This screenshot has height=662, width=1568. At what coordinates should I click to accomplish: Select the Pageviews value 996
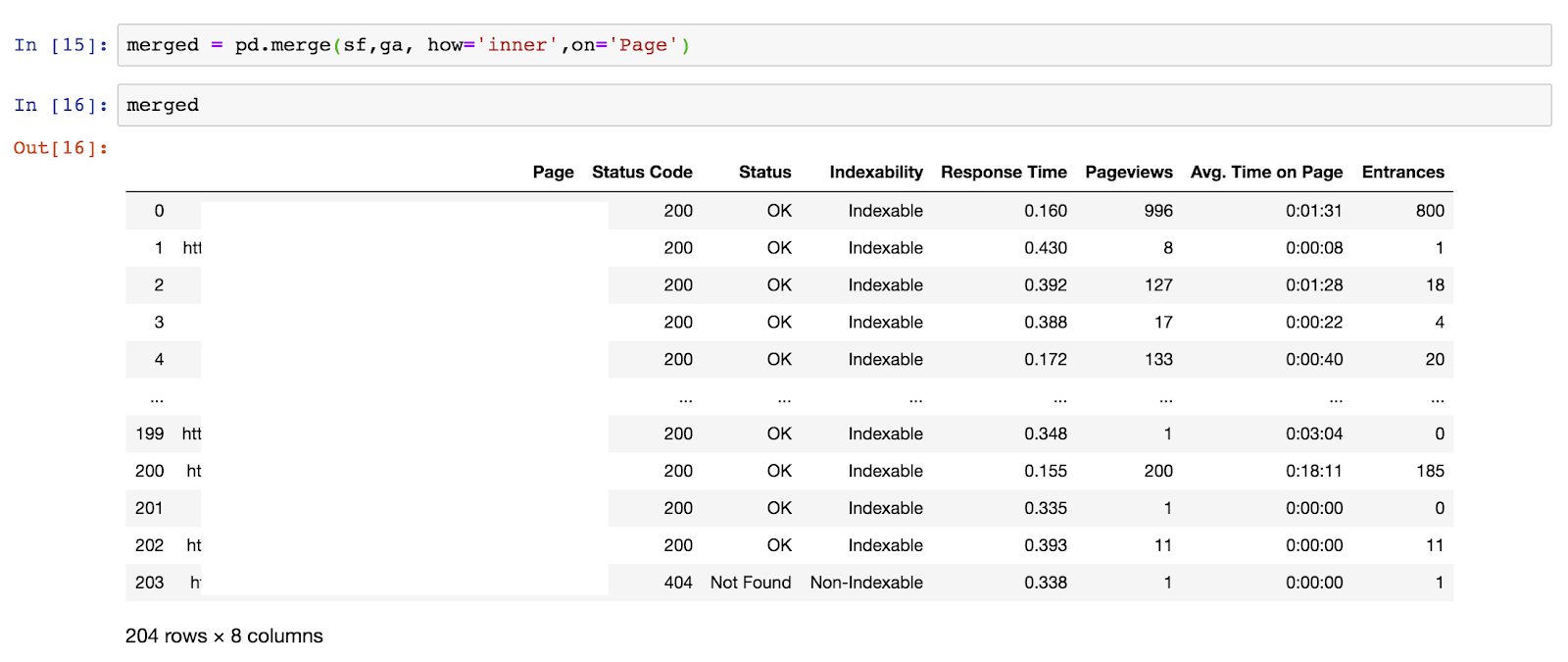pos(1158,211)
